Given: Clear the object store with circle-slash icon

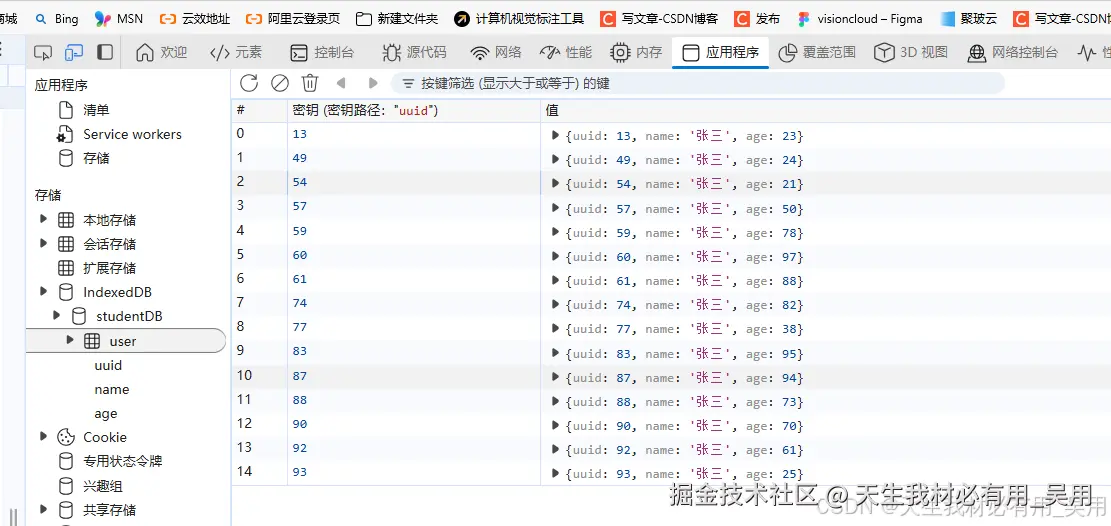Looking at the screenshot, I should pos(280,83).
